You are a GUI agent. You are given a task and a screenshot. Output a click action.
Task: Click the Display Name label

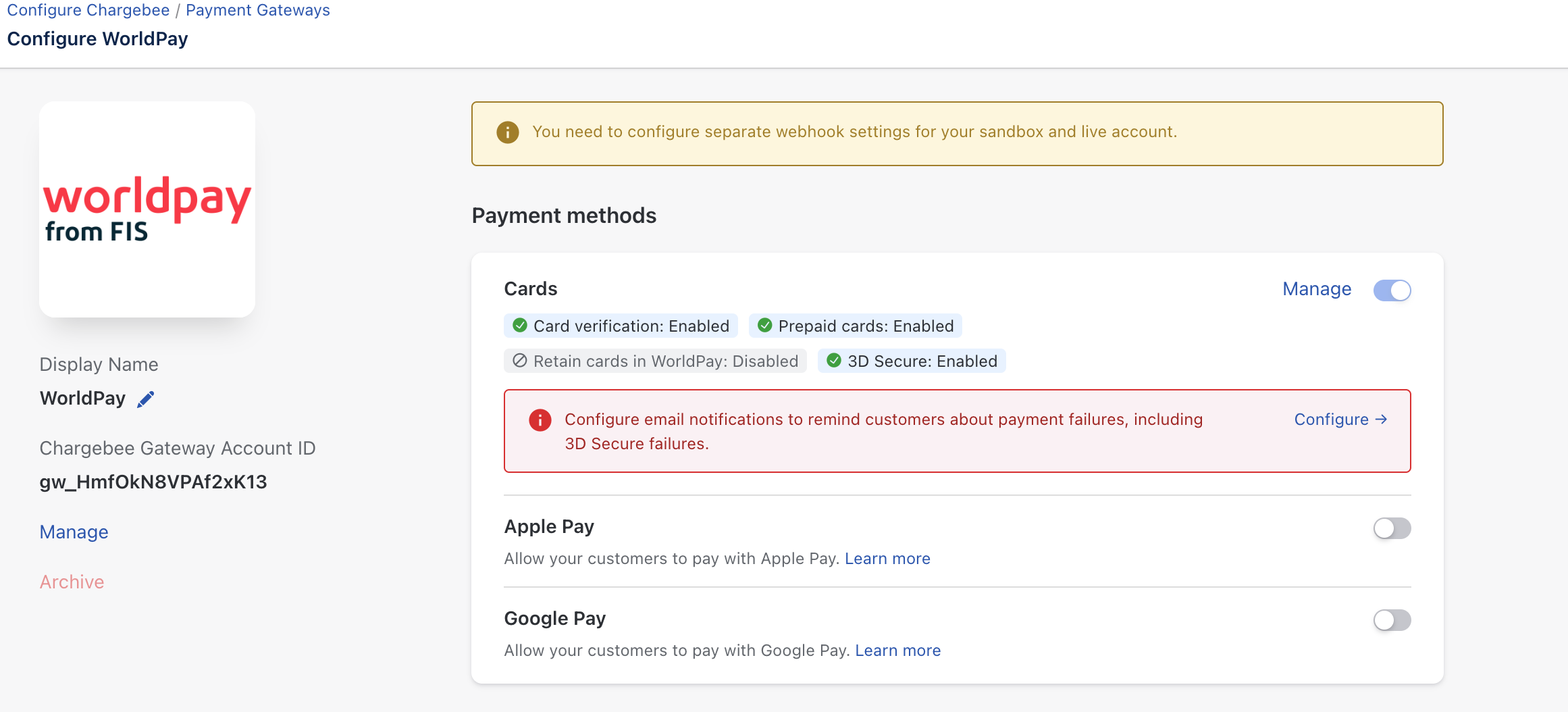[99, 365]
